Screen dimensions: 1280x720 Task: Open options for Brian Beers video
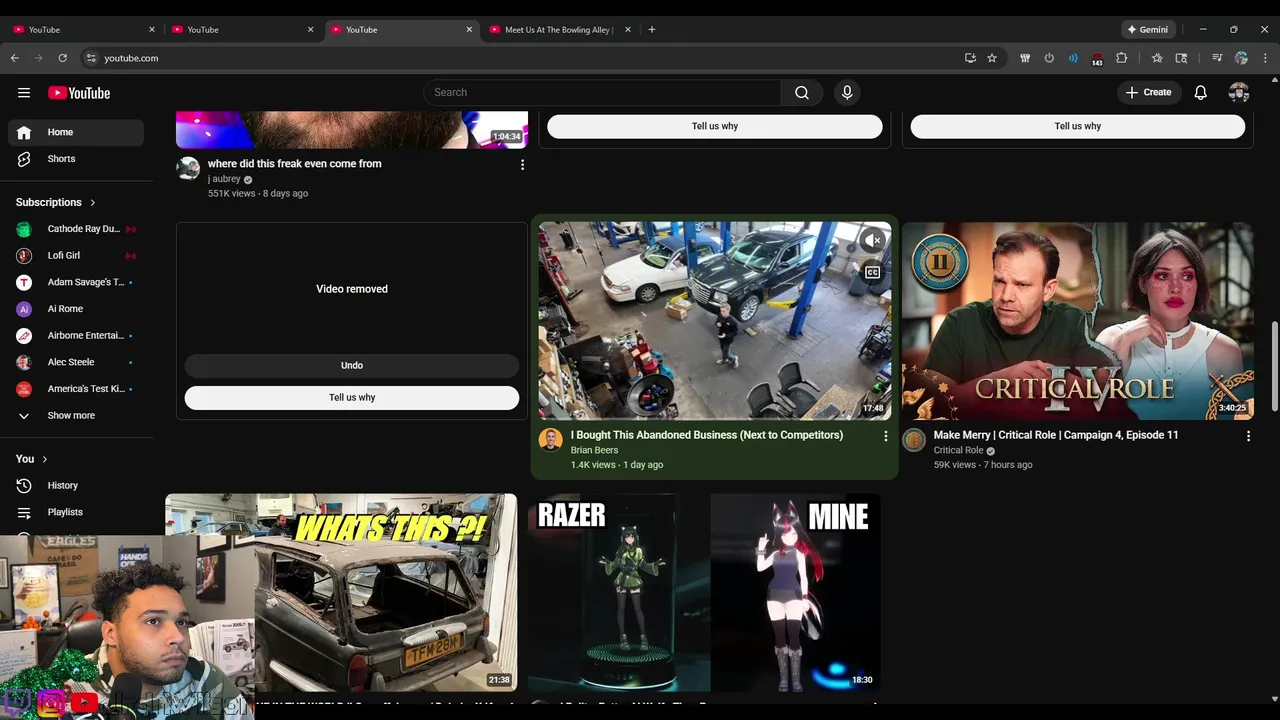[885, 436]
